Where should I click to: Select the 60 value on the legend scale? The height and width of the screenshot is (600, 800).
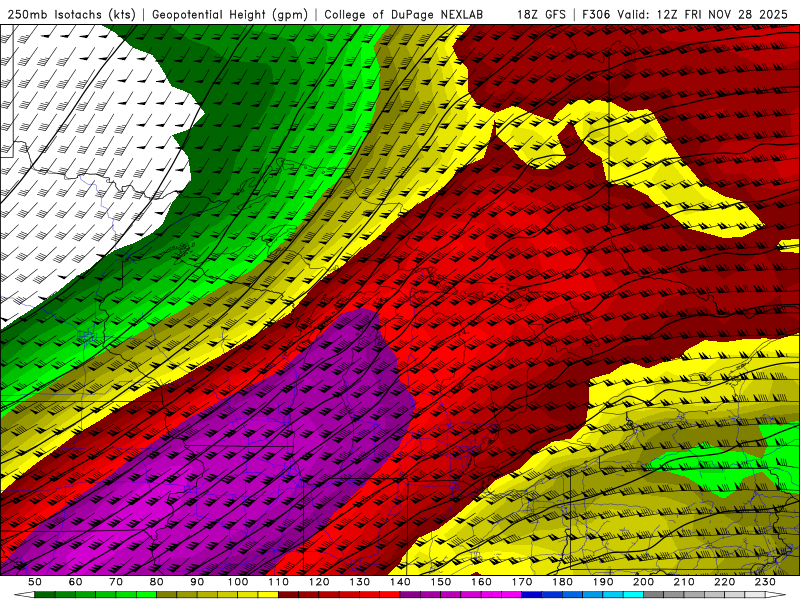pyautogui.click(x=75, y=582)
